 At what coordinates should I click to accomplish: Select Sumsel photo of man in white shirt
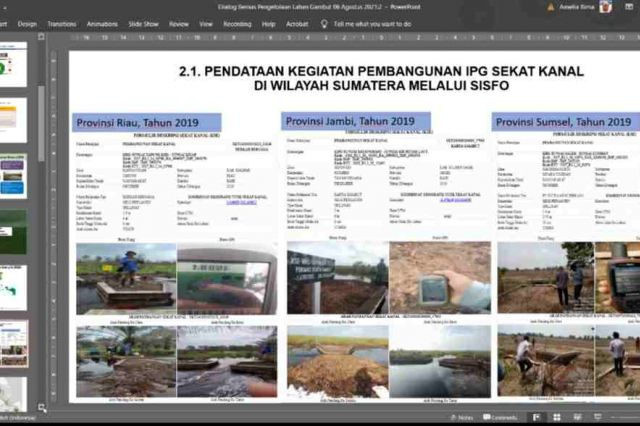pyautogui.click(x=546, y=360)
